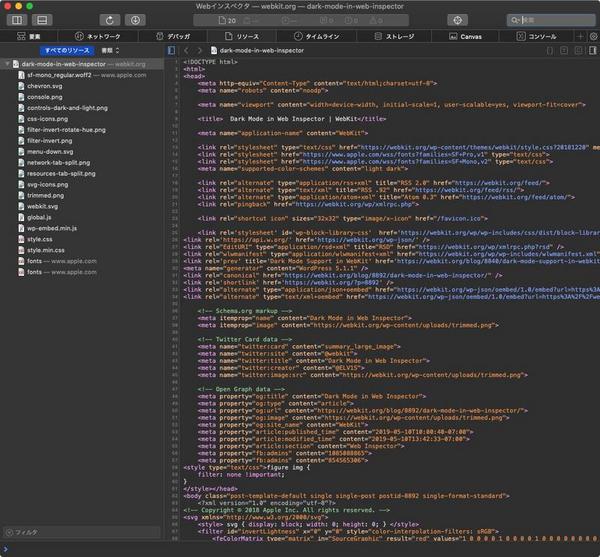Follow the https://webkit.org/feed/rss/ link
The image size is (600, 557).
pos(467,190)
